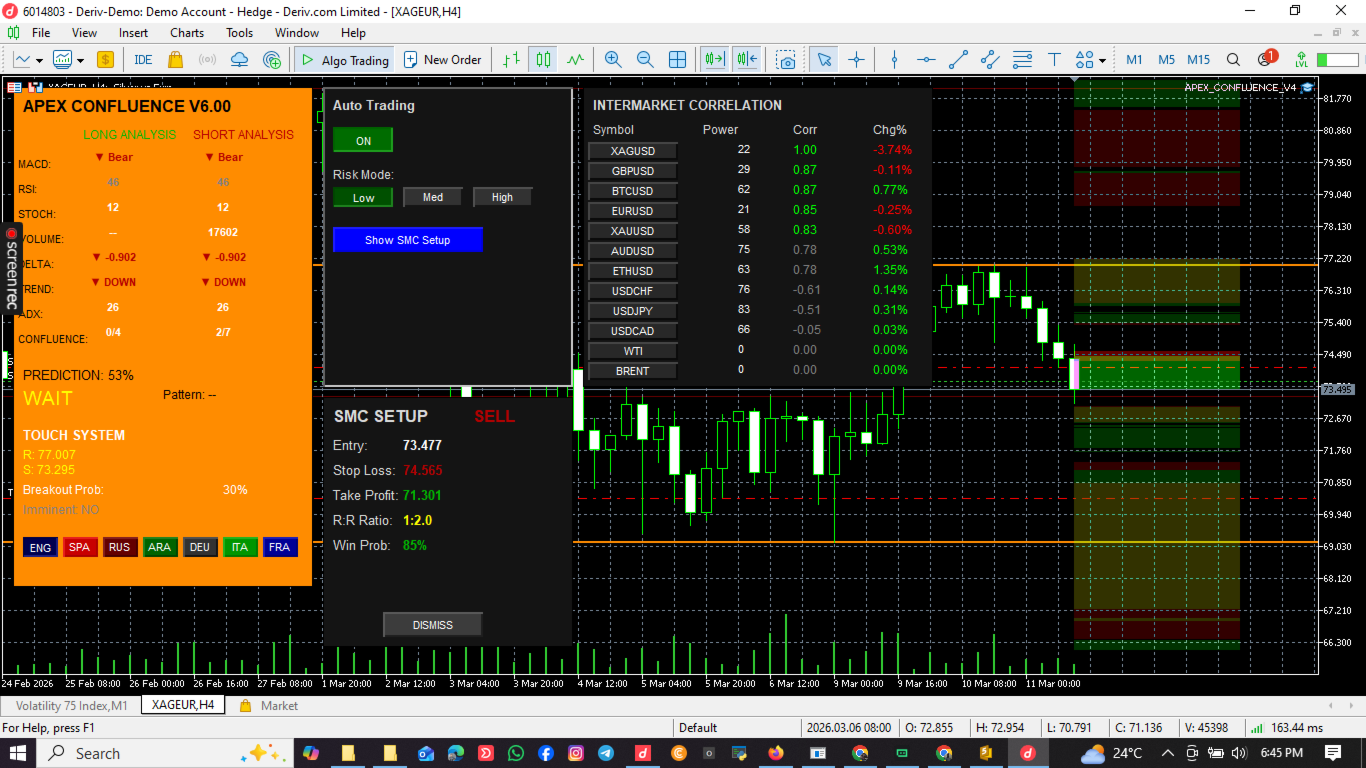Select the Fibonacci retracement tool
Image resolution: width=1366 pixels, height=768 pixels.
click(1022, 60)
